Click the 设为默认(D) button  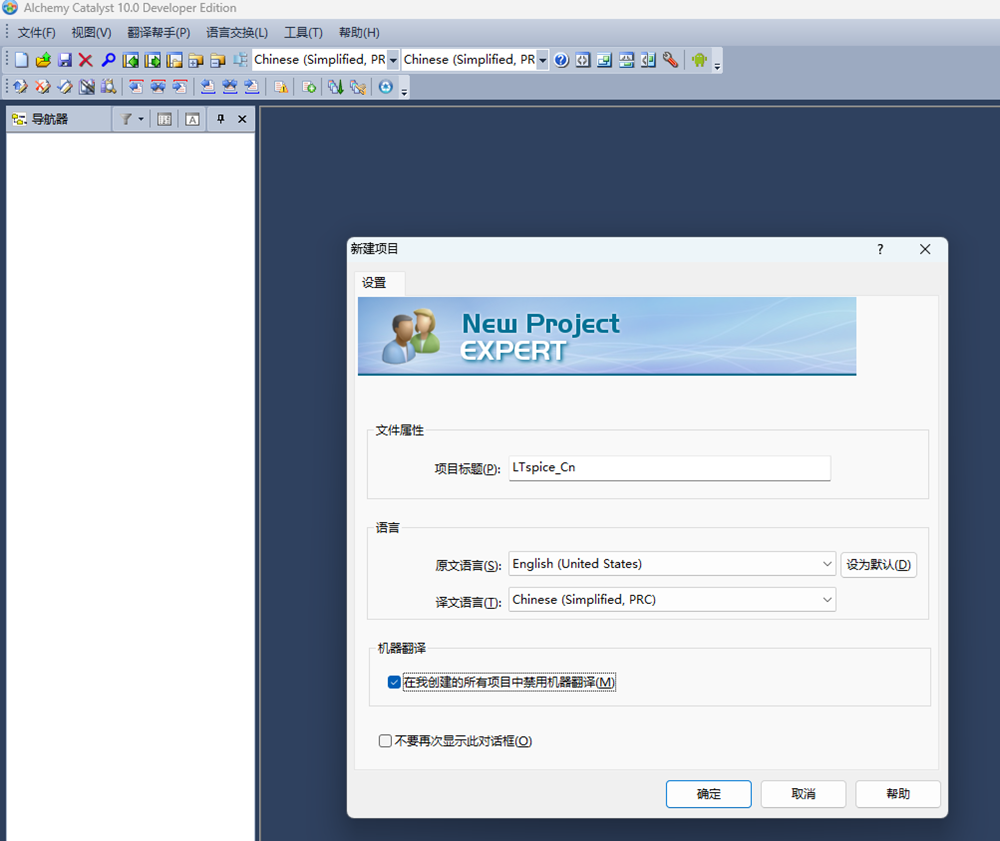[879, 565]
